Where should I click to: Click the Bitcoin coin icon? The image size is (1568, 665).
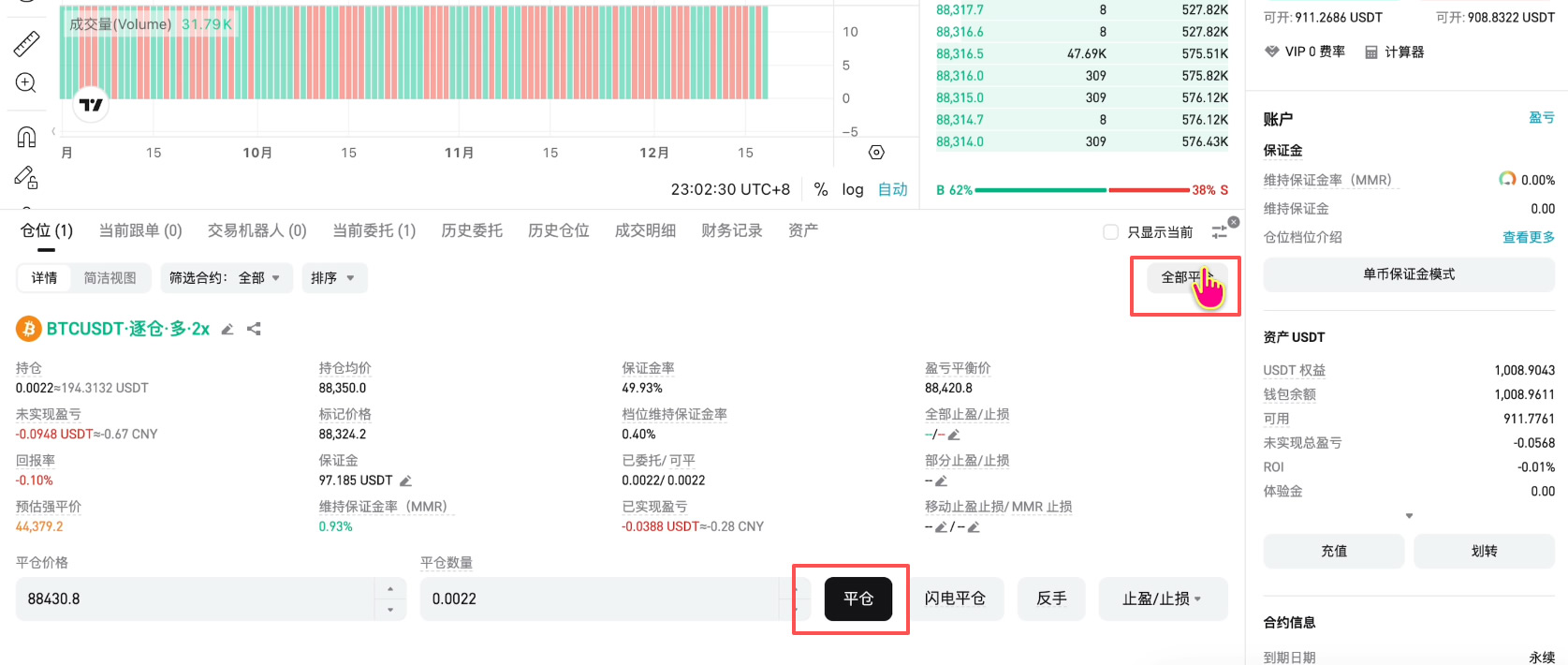point(28,329)
